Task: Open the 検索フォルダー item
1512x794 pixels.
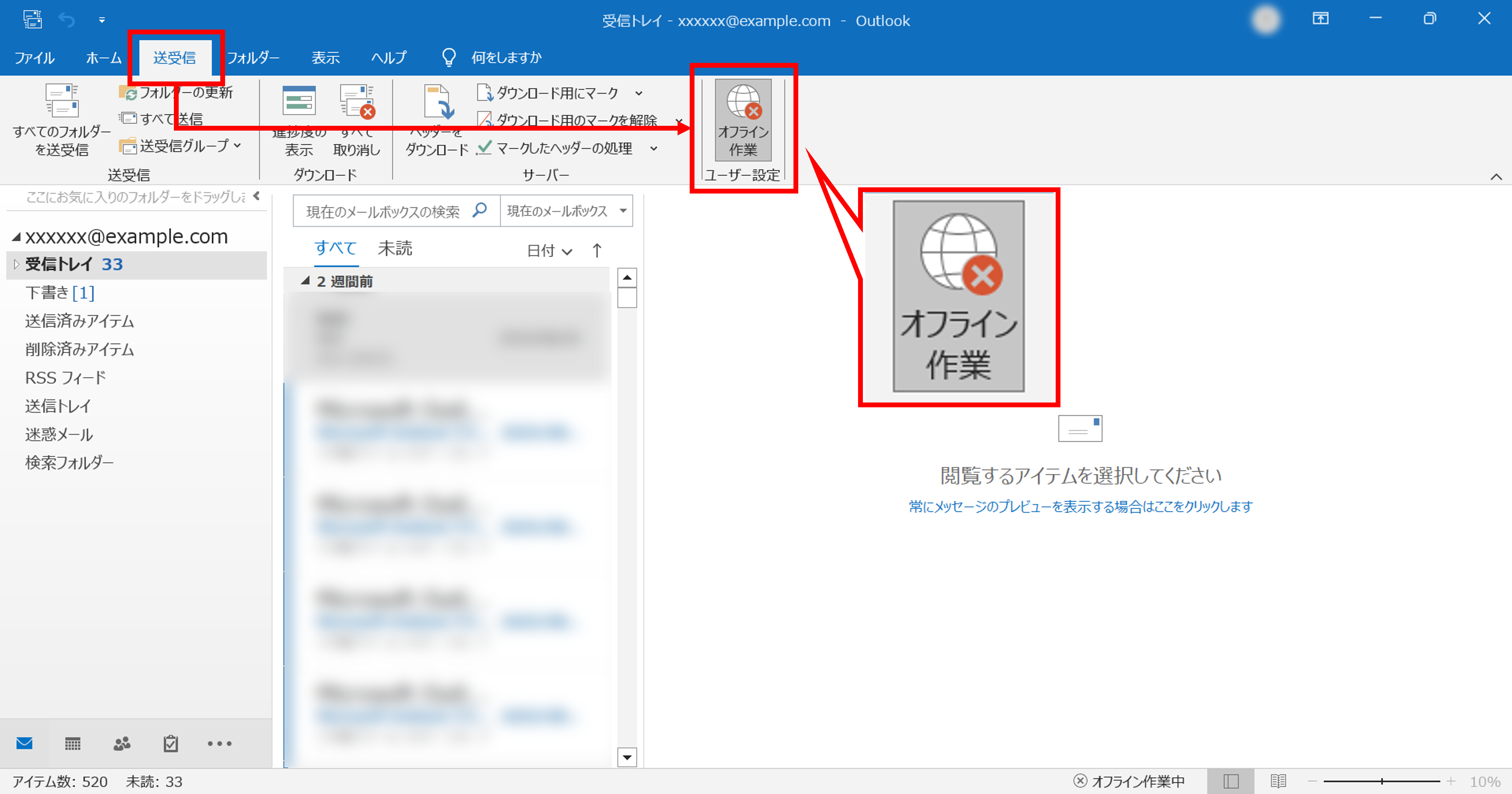Action: coord(69,463)
